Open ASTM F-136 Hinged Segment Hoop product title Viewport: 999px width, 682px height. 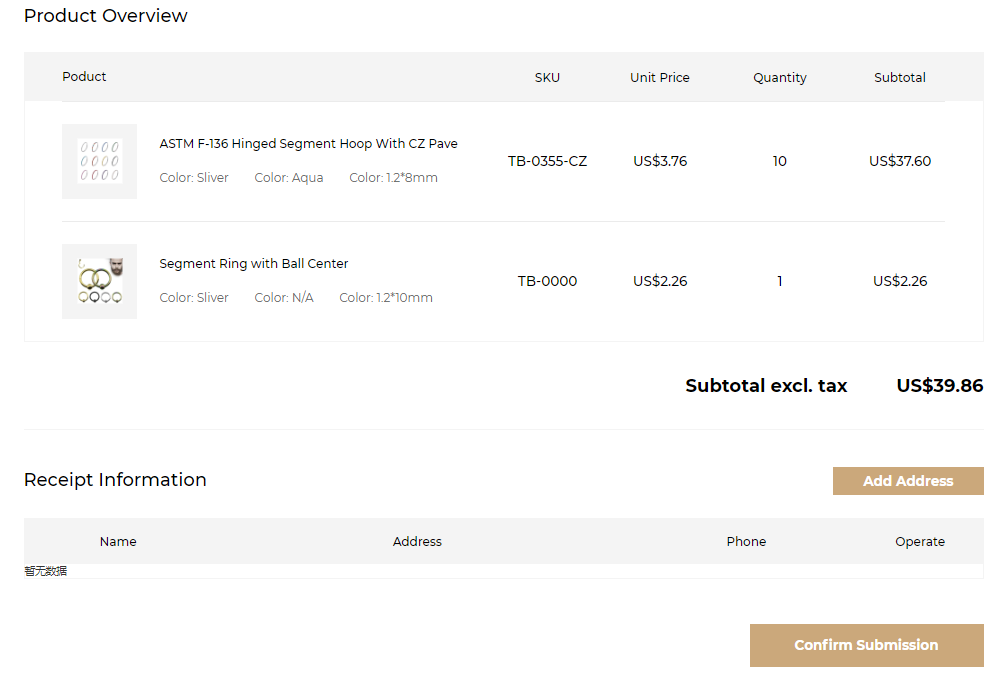(308, 144)
